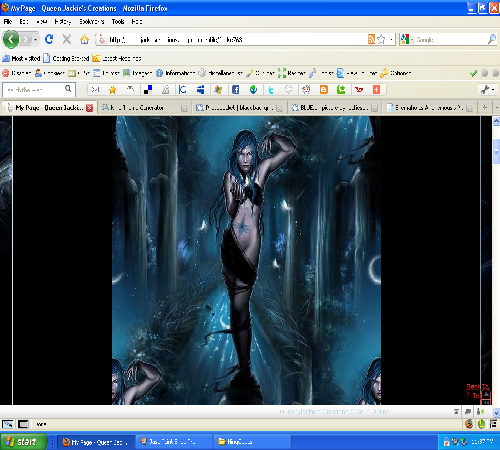
Task: Click the folder window button in taskbar
Action: (252, 442)
